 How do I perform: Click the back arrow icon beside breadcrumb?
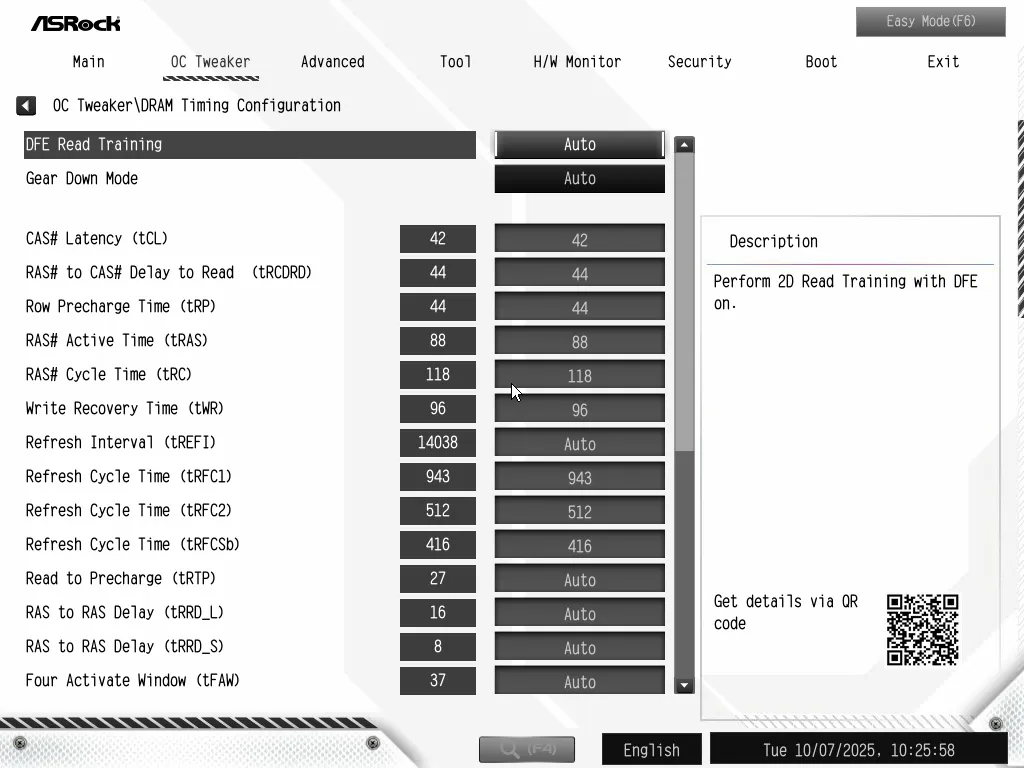coord(26,106)
